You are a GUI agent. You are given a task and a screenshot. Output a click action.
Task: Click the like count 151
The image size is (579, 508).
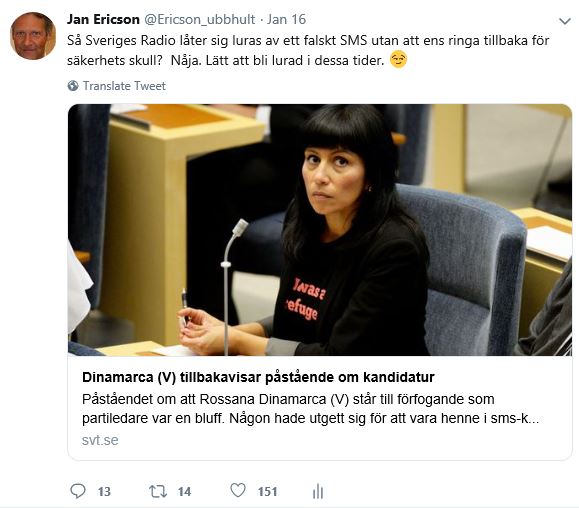coord(267,492)
